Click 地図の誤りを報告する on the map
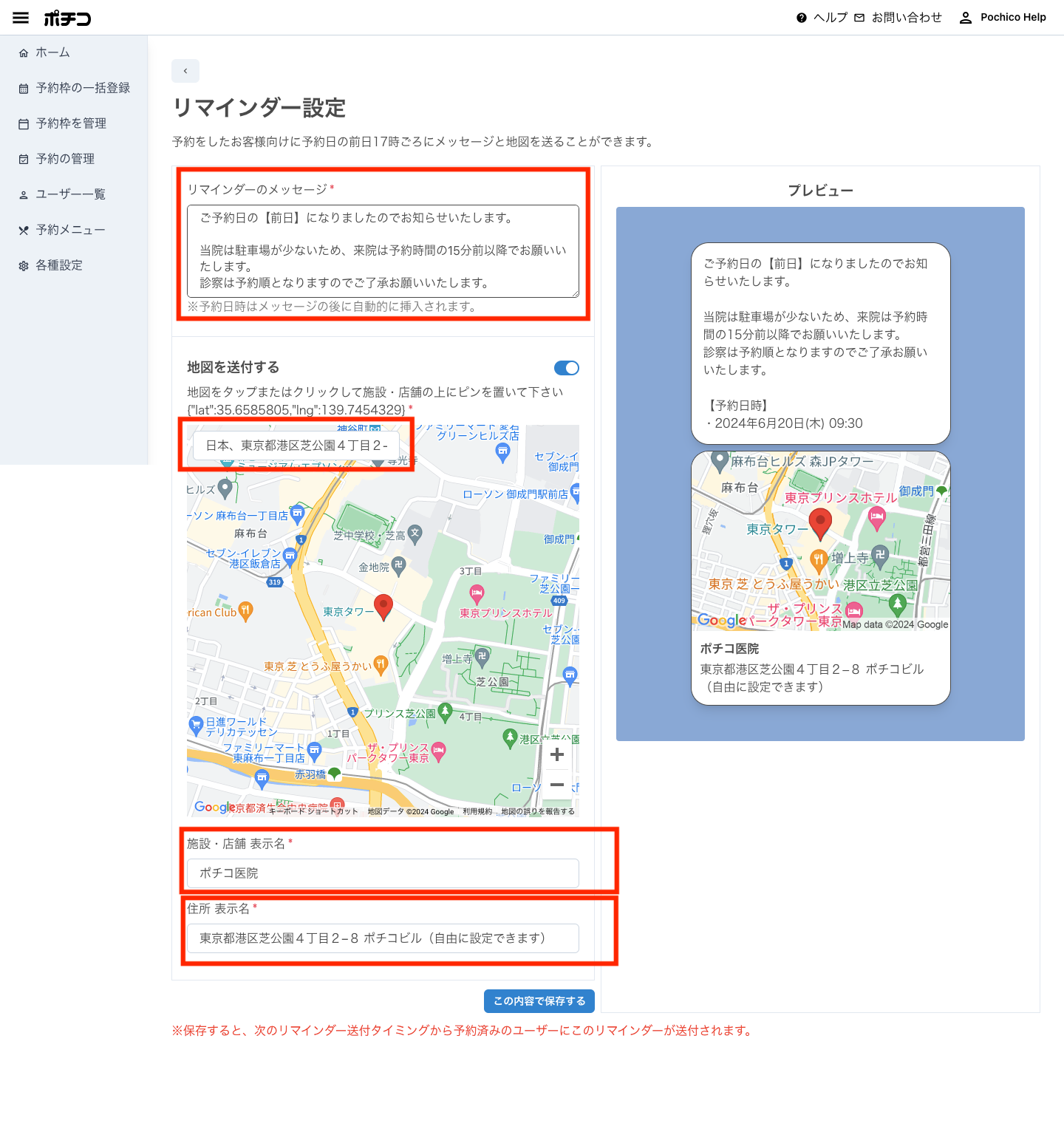 point(538,811)
